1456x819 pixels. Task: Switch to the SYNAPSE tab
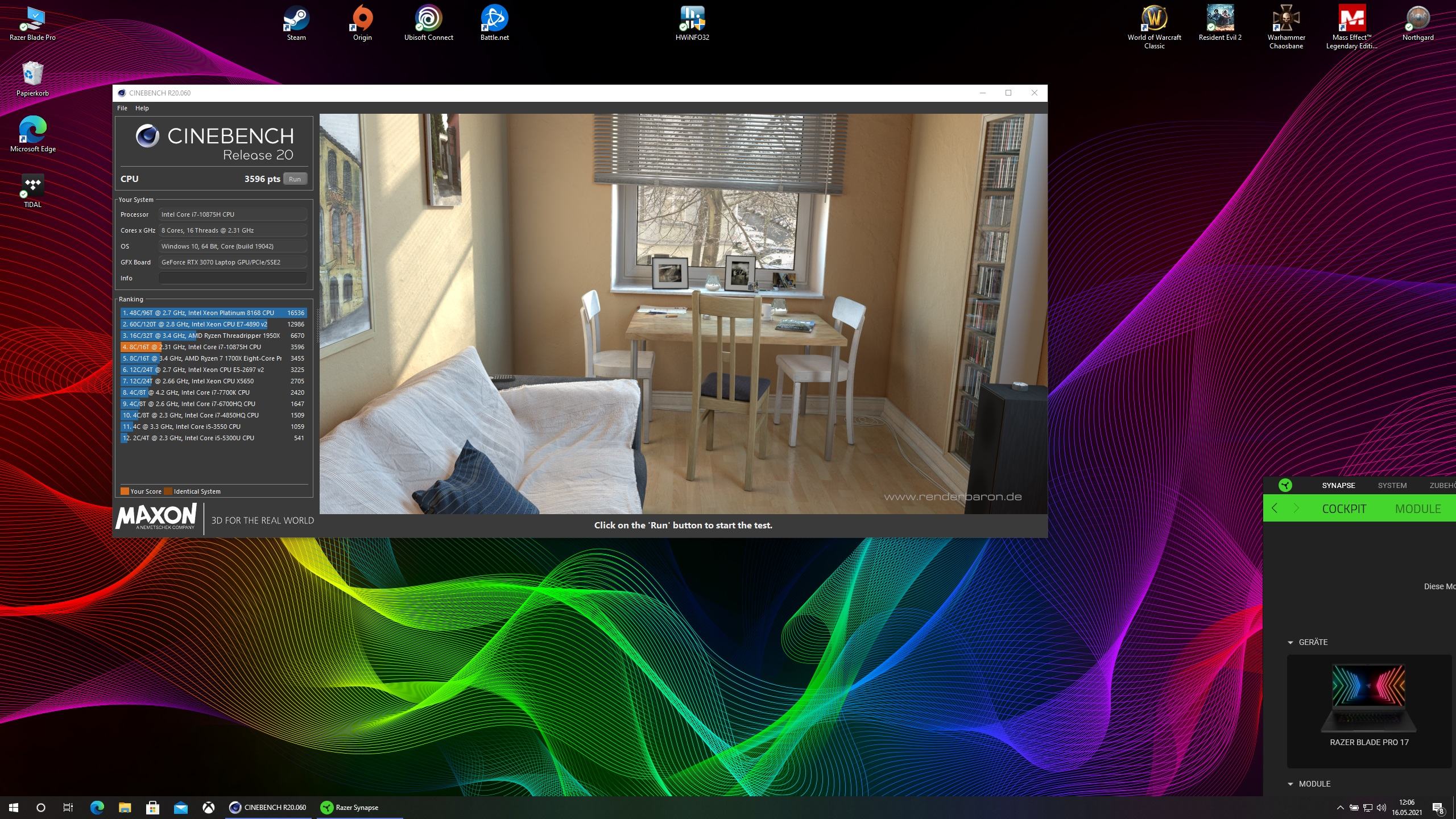tap(1338, 485)
